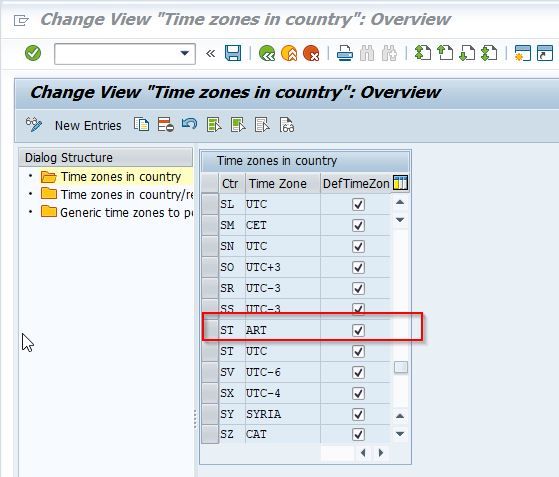Go to Last Page icon
Image resolution: width=559 pixels, height=477 pixels.
pos(489,53)
